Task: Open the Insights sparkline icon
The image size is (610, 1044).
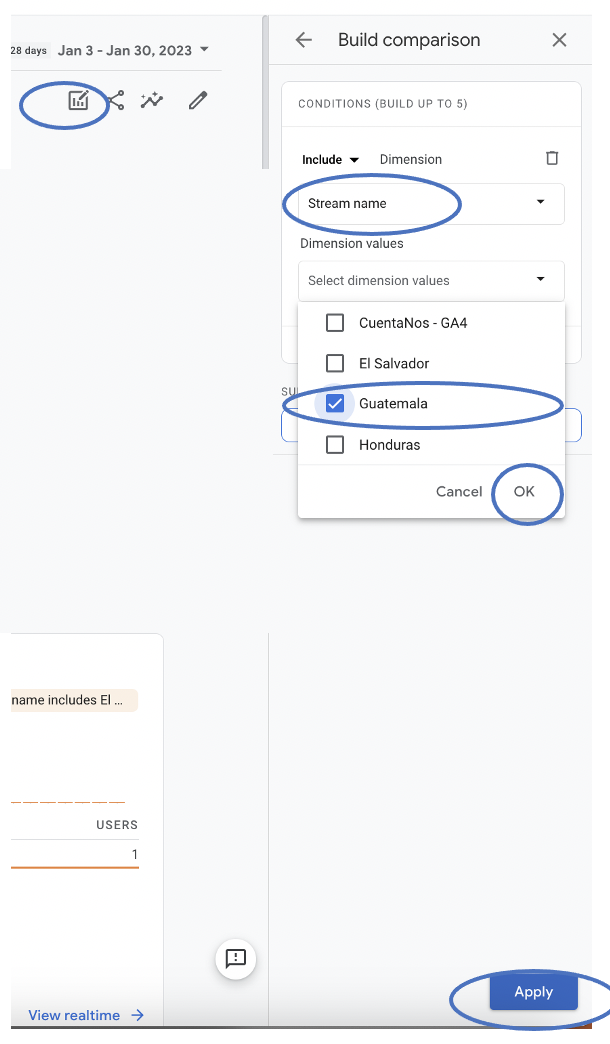Action: (152, 100)
